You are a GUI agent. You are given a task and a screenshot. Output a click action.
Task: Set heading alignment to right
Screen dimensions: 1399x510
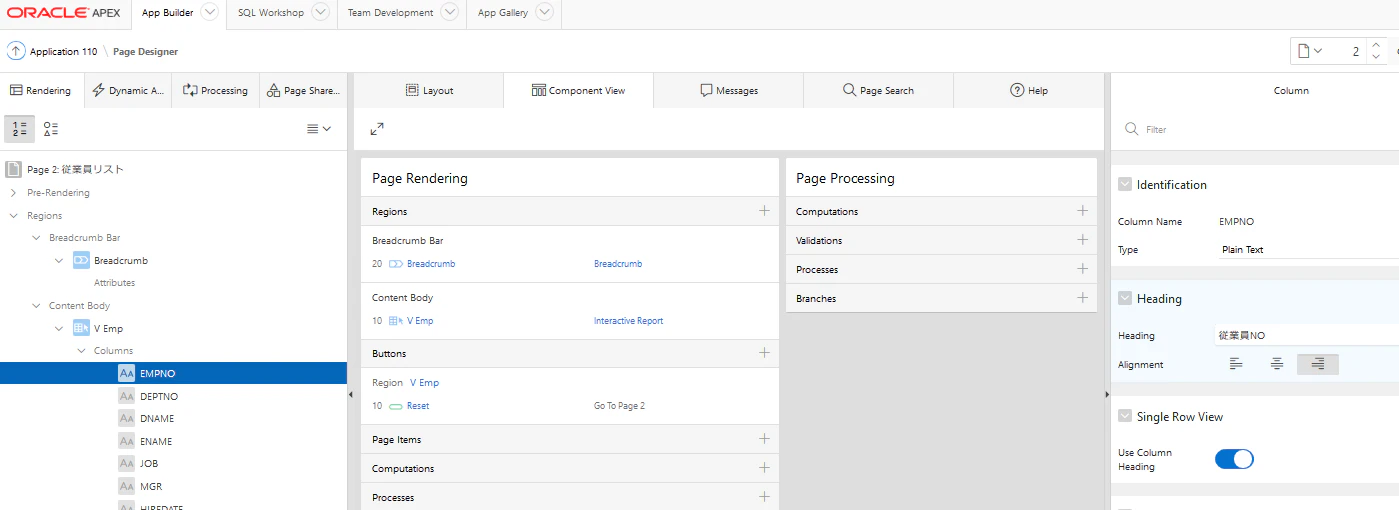pos(1318,364)
